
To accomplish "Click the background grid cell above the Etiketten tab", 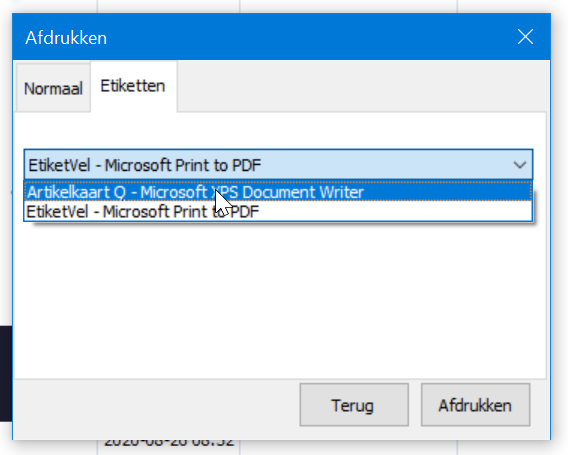I will coord(168,6).
